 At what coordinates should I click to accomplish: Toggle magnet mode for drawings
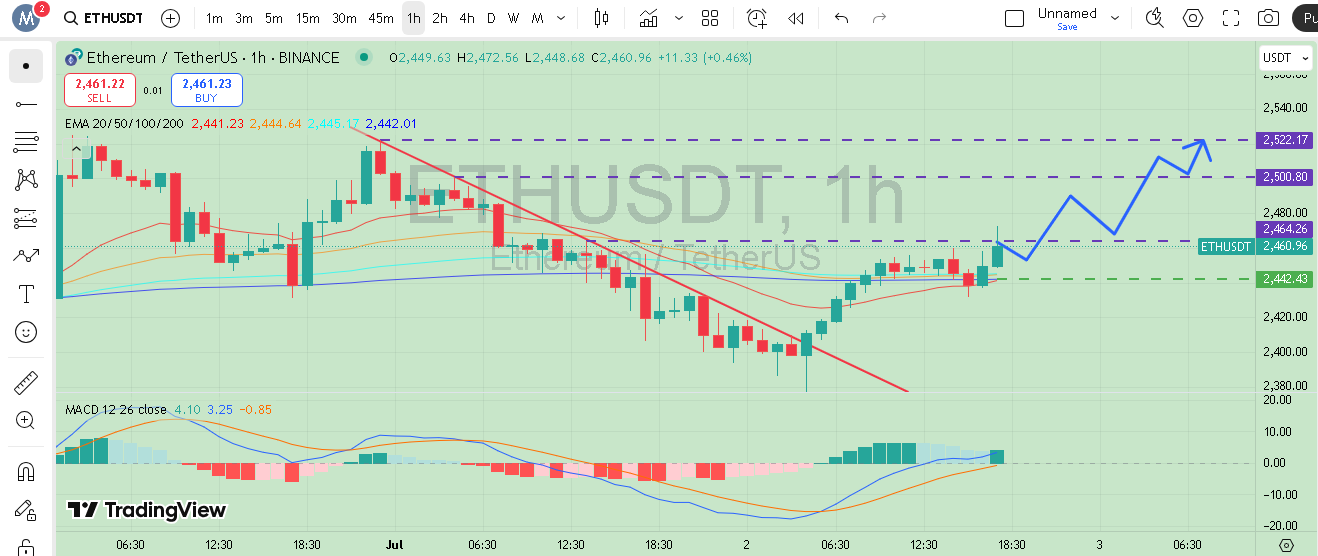point(26,472)
